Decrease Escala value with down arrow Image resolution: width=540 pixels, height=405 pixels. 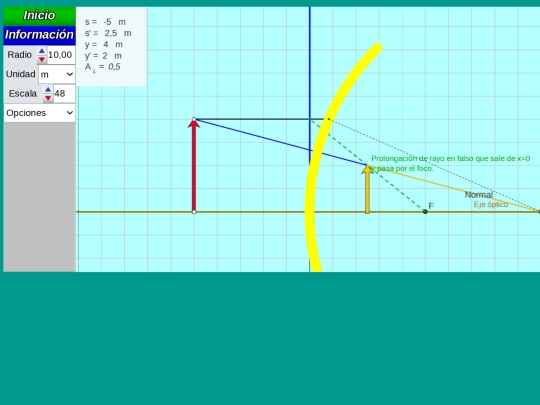coord(48,98)
